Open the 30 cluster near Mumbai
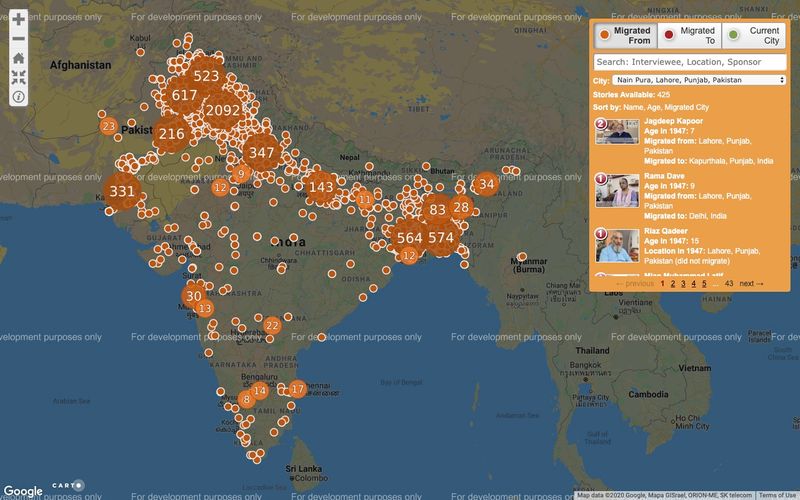800x500 pixels. (193, 296)
